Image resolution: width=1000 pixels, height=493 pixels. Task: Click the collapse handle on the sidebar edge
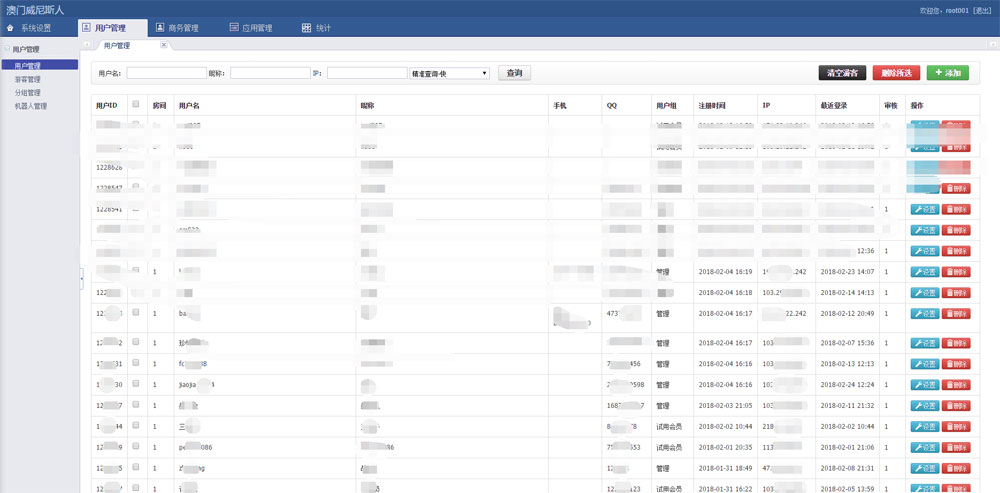tap(82, 279)
